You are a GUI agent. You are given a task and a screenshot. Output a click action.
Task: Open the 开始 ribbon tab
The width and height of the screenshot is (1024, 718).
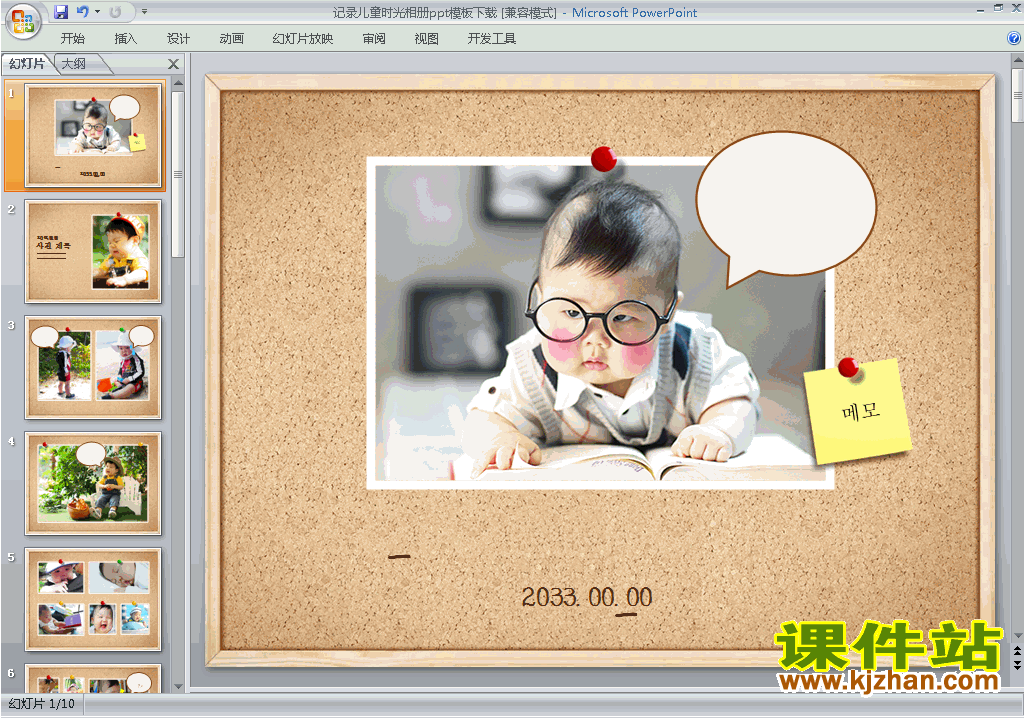(72, 39)
